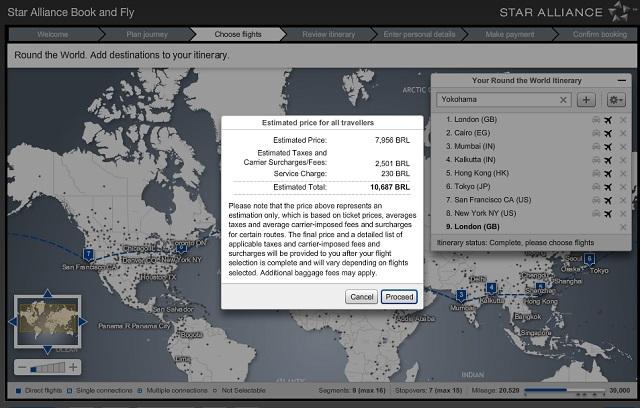Screen dimensions: 640x408
Task: Go to the Make payment step tab
Action: pyautogui.click(x=510, y=35)
